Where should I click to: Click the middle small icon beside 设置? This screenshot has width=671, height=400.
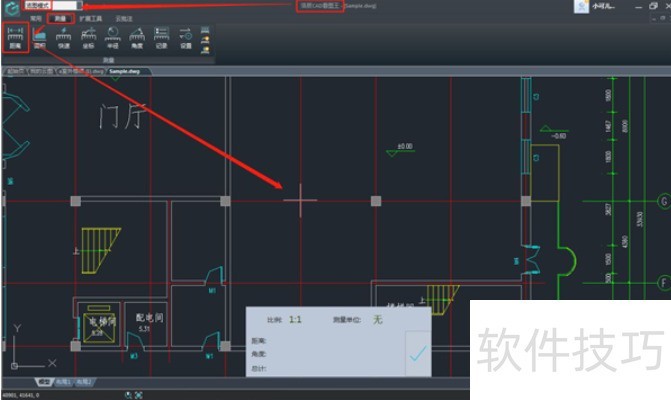(x=205, y=40)
